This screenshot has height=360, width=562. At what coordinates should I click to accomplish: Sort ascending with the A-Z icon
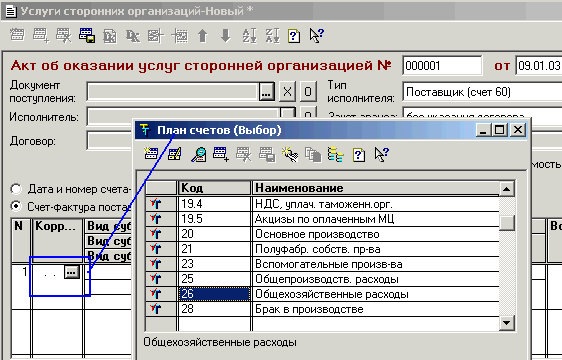point(249,36)
